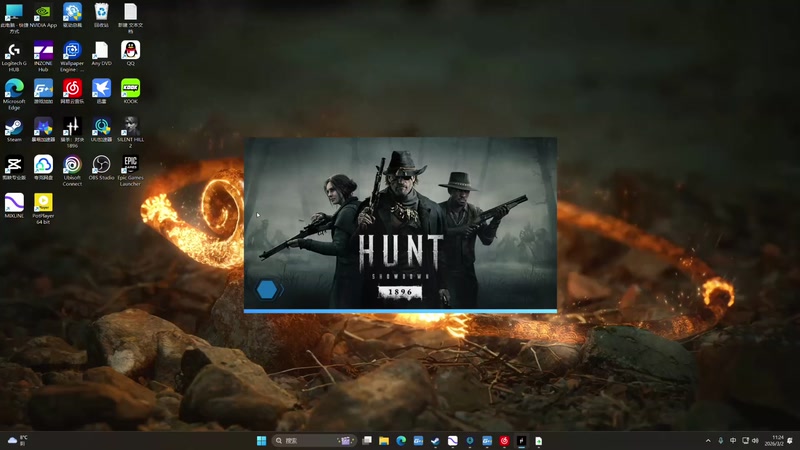
Task: Expand the hidden system tray icons
Action: point(708,441)
